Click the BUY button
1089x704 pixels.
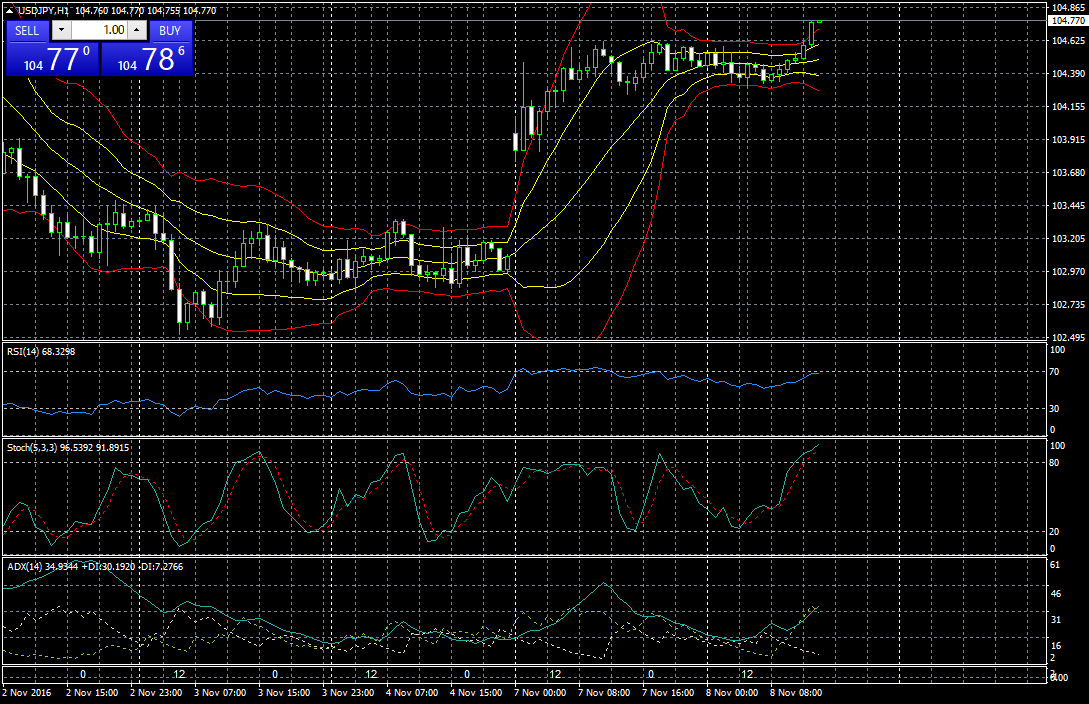click(x=169, y=30)
